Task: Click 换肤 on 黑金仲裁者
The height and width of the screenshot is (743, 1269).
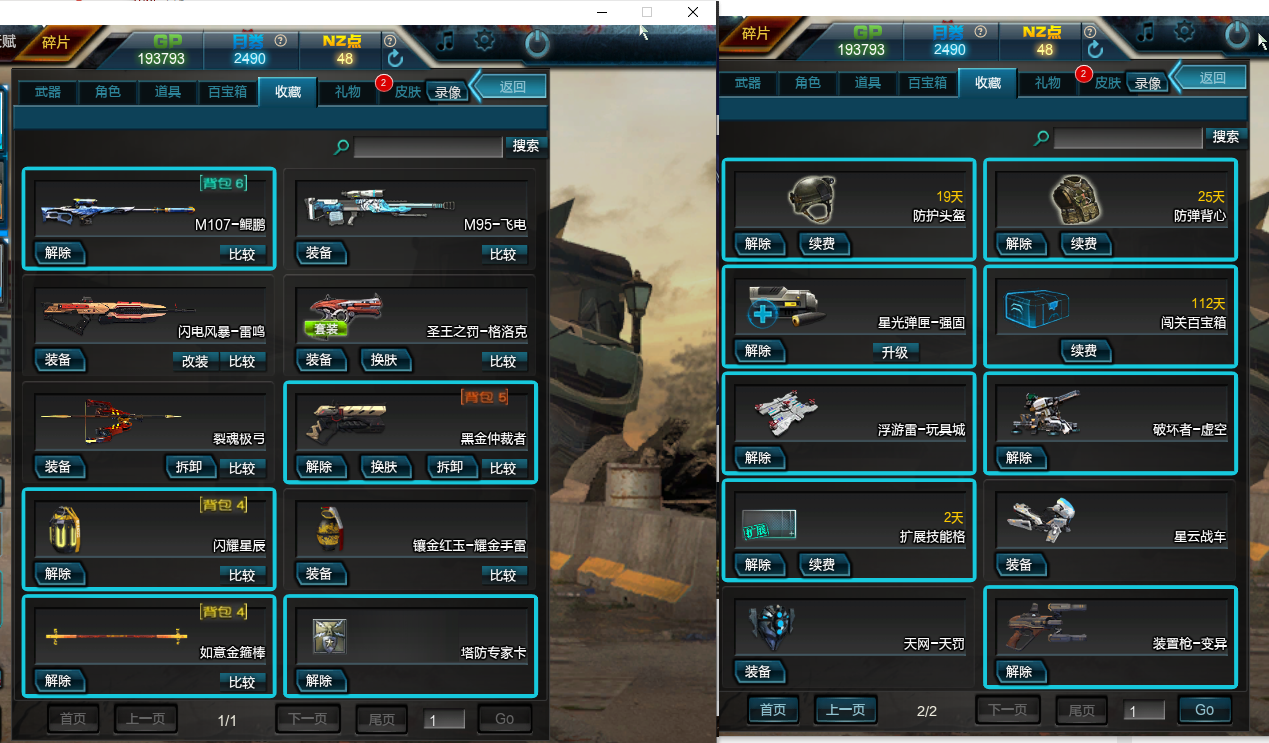Action: (x=384, y=467)
